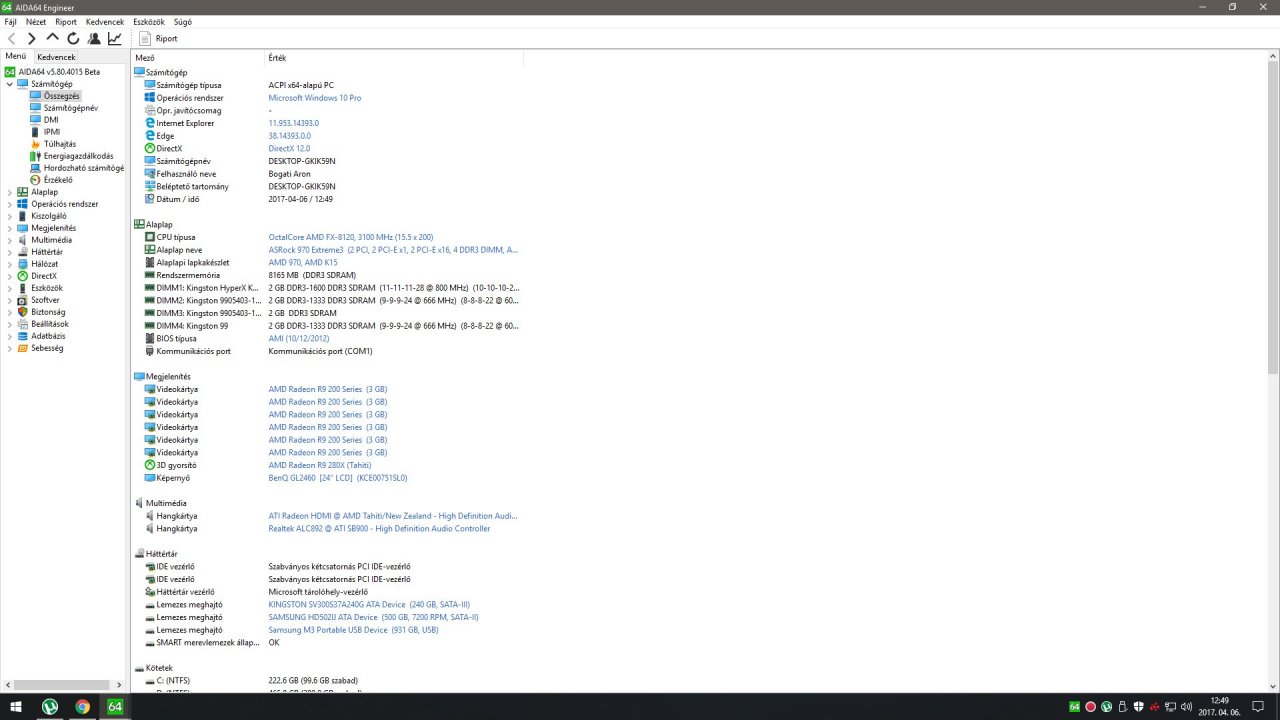Image resolution: width=1280 pixels, height=720 pixels.
Task: Click the Adatbázis tree icon
Action: (x=23, y=336)
